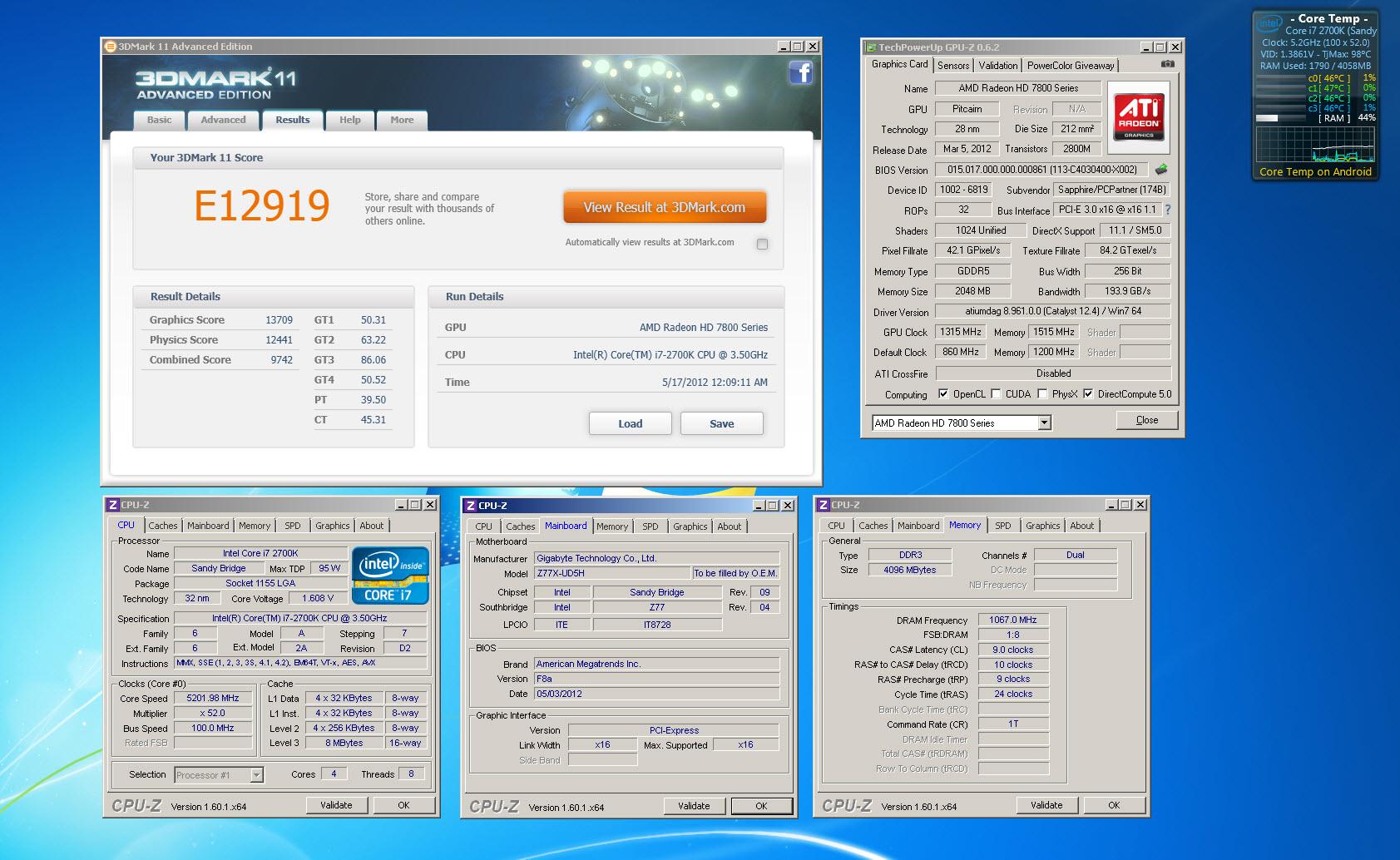Image resolution: width=1400 pixels, height=860 pixels.
Task: Click the Core Temp on Android link
Action: 1315,172
